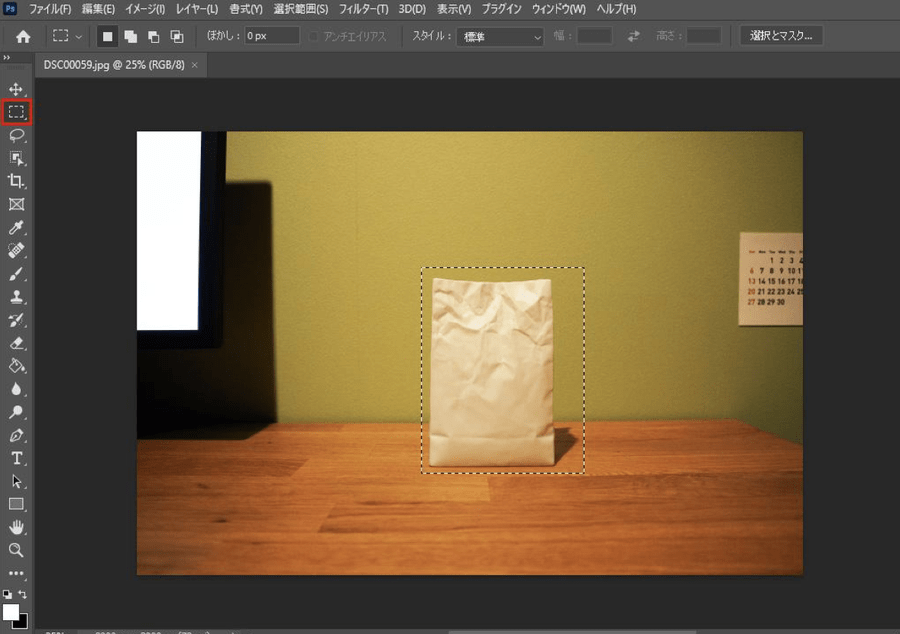900x634 pixels.
Task: Click the 高さ height input field
Action: click(703, 36)
